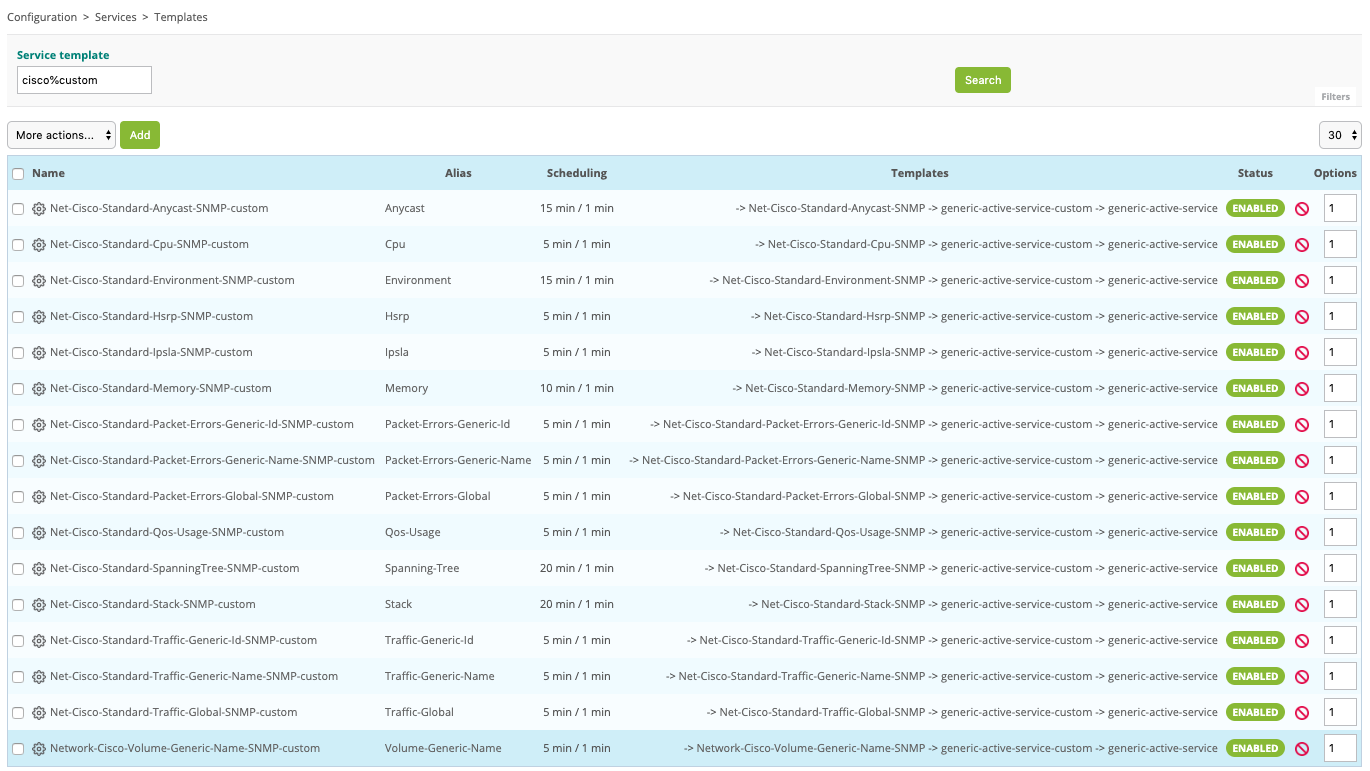Viewport: 1370px width, 771px height.
Task: Check the Net-Cisco-Standard-Anycast-SNMP-custom row checkbox
Action: [18, 209]
